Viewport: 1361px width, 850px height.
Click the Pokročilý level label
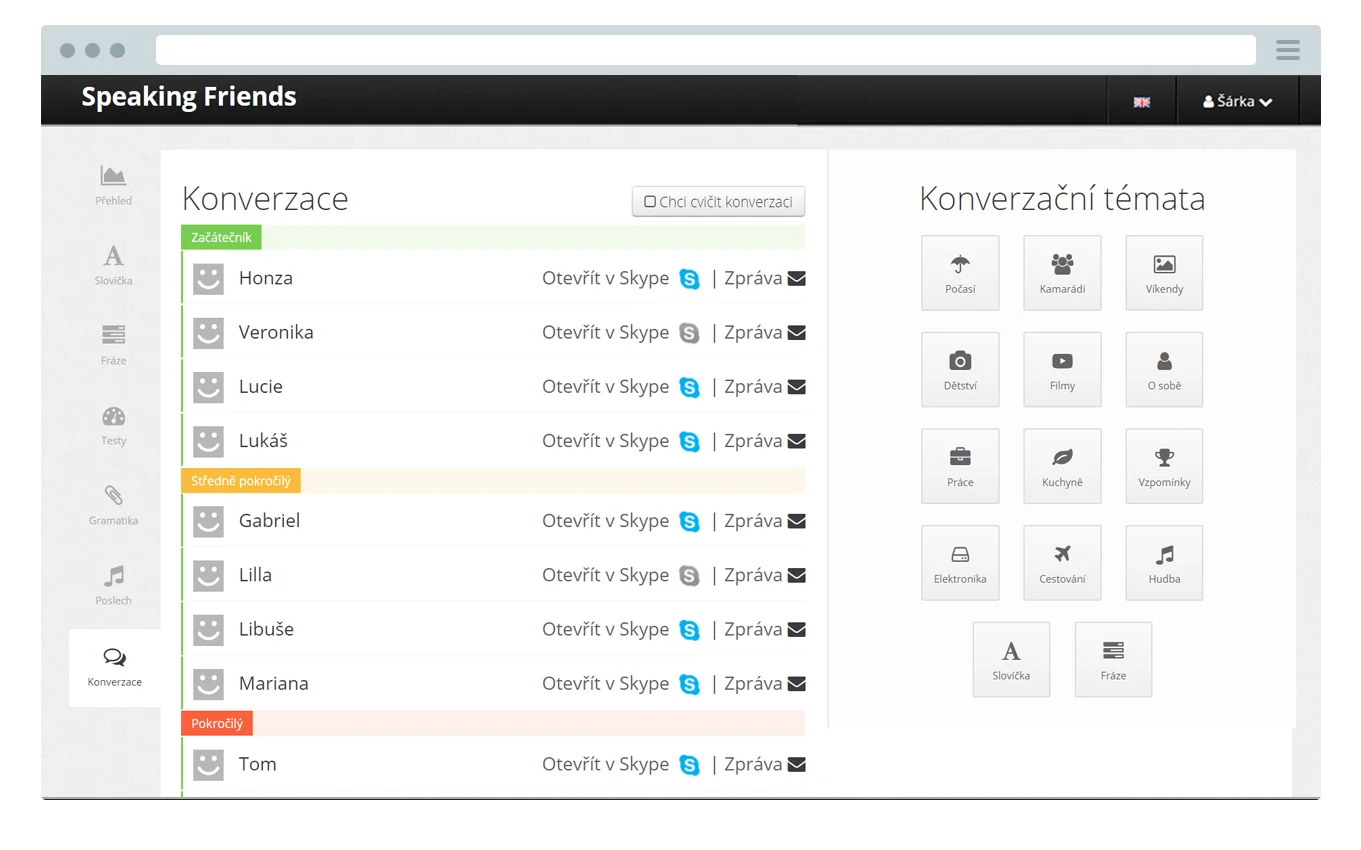(217, 724)
